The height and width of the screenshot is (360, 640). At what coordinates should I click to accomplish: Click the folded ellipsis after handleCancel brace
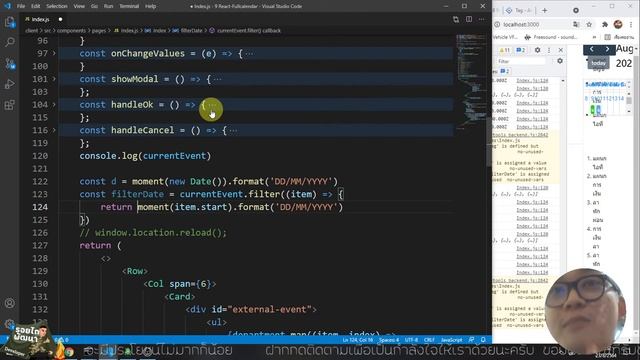233,131
